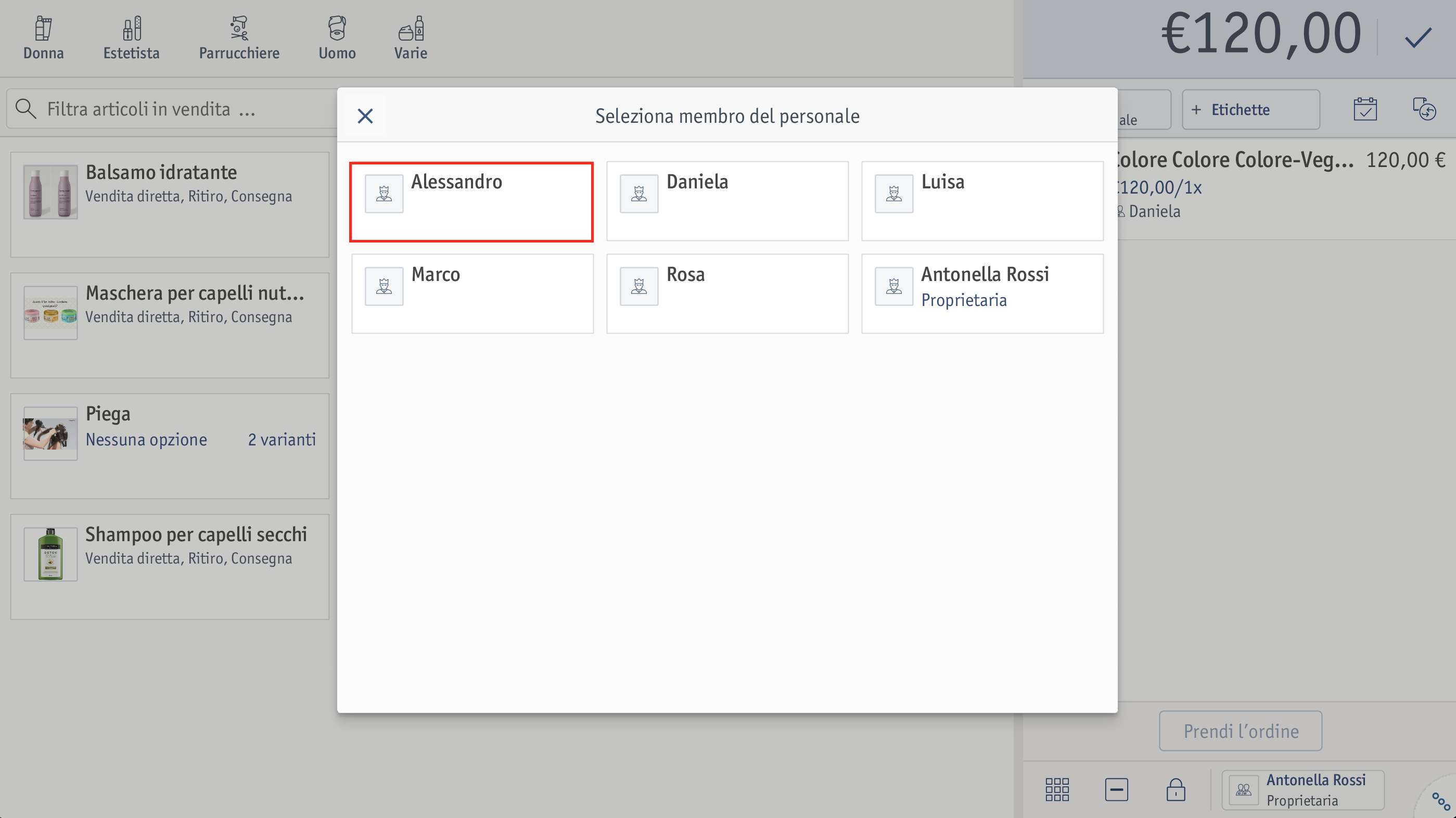Click Rosa's profile icon
This screenshot has height=818, width=1456.
pyautogui.click(x=638, y=287)
